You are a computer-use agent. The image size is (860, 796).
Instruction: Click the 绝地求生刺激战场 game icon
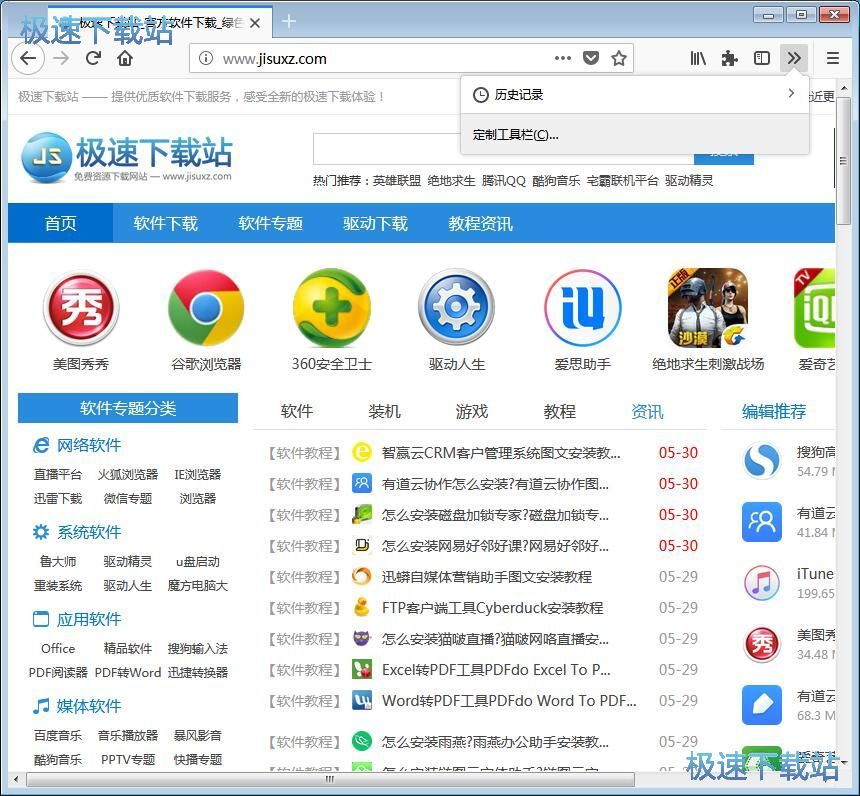coord(708,308)
